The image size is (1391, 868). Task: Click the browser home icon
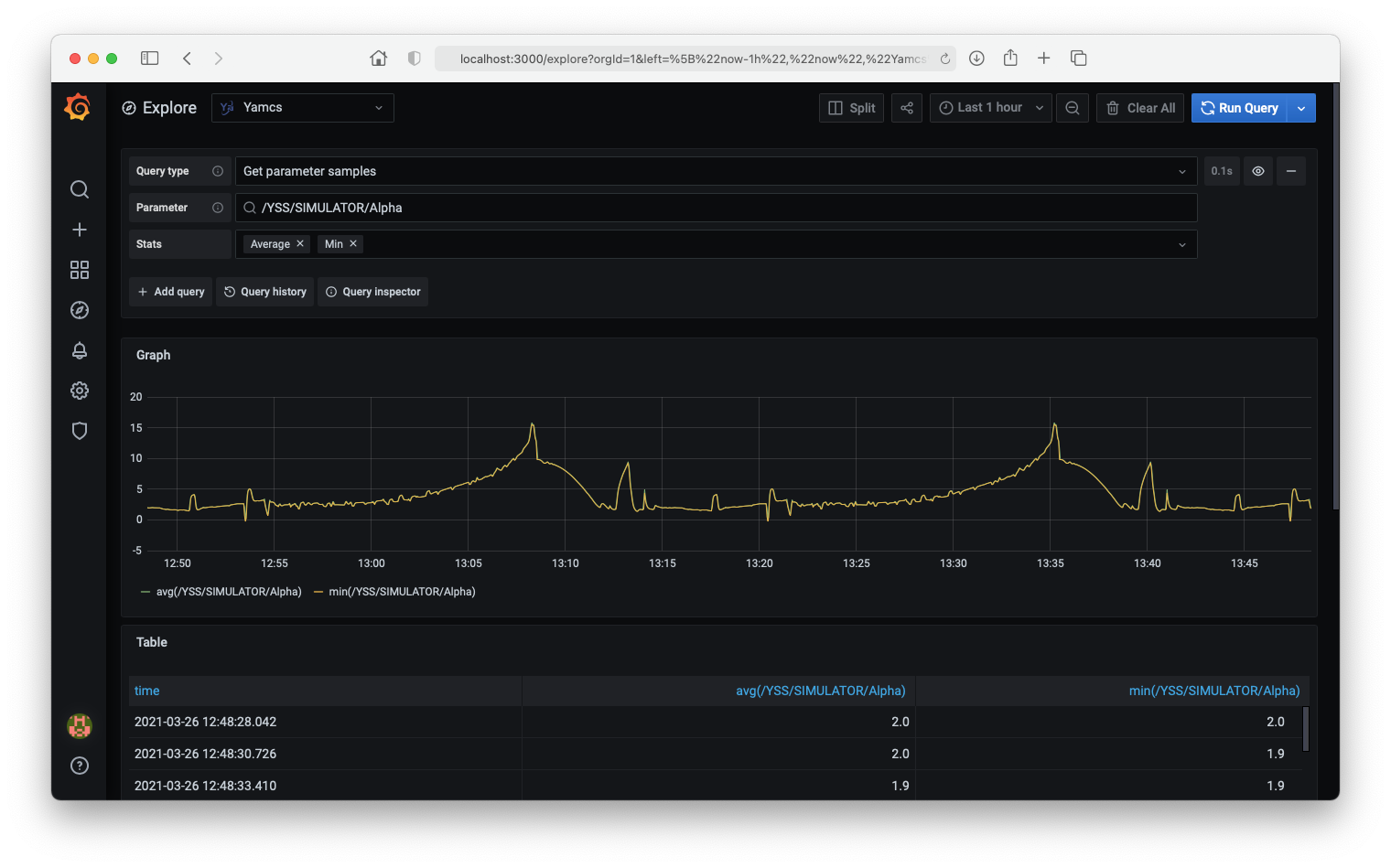378,59
